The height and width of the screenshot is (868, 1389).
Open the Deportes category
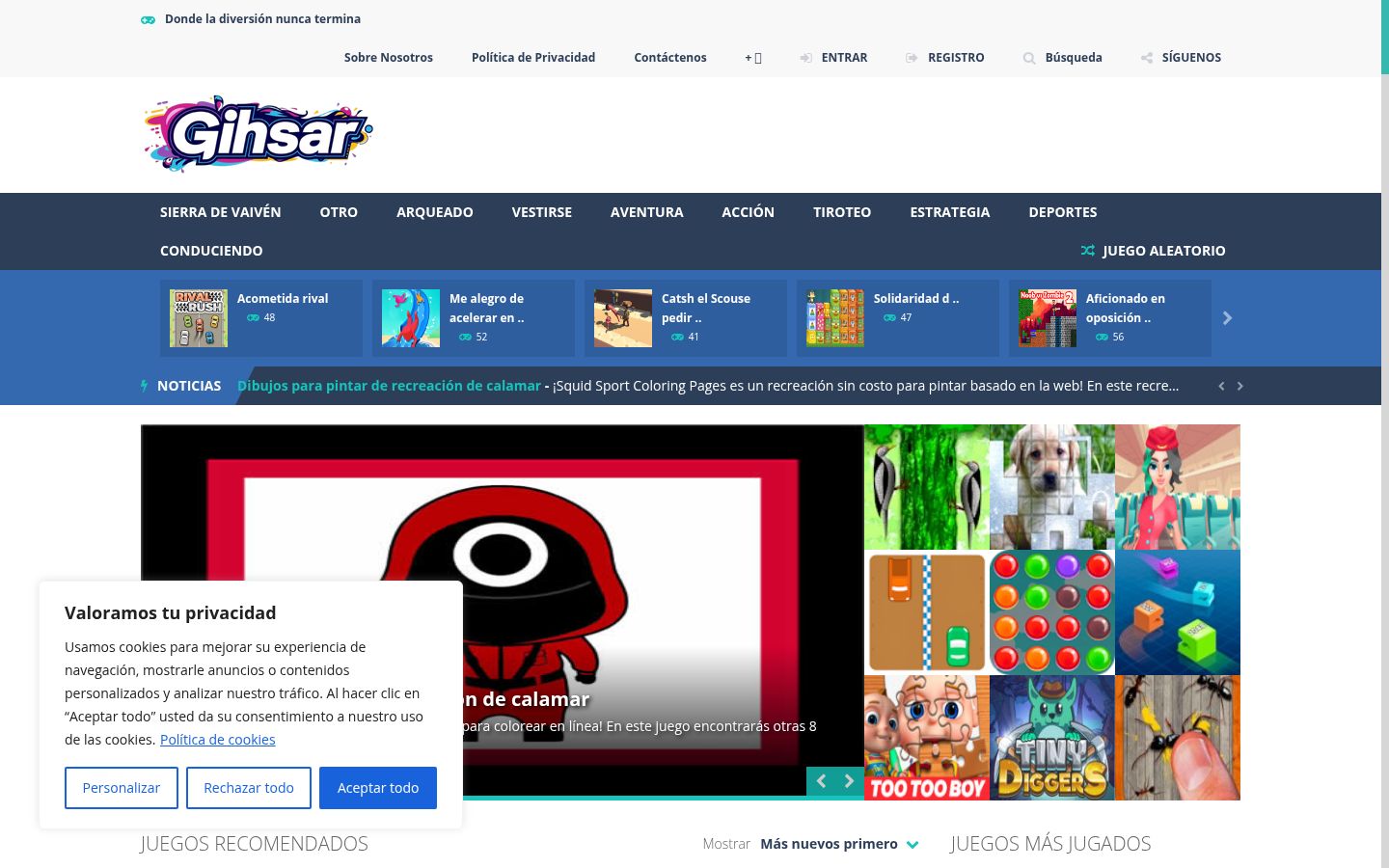pyautogui.click(x=1063, y=212)
